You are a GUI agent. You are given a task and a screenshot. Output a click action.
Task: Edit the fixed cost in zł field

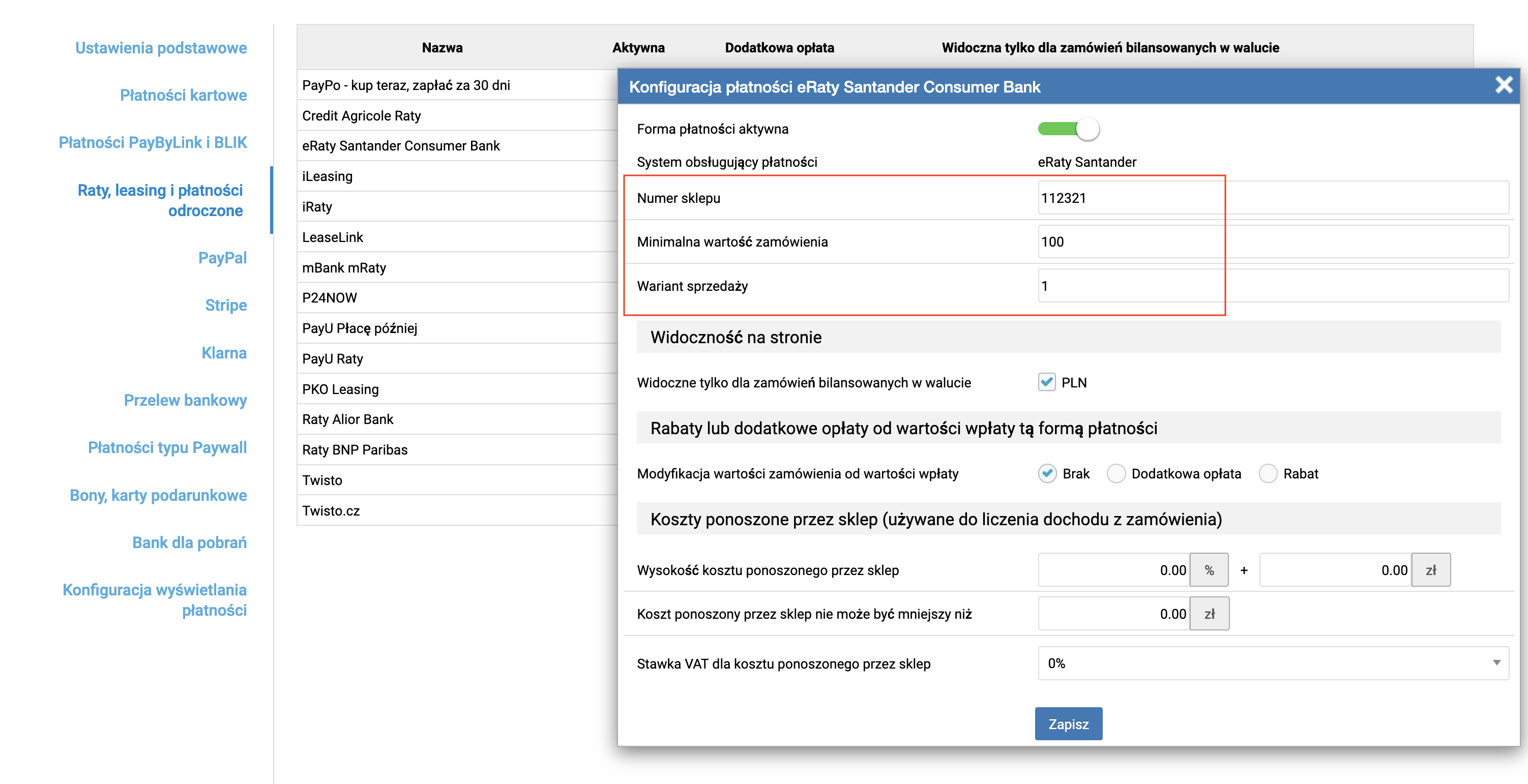click(1335, 570)
